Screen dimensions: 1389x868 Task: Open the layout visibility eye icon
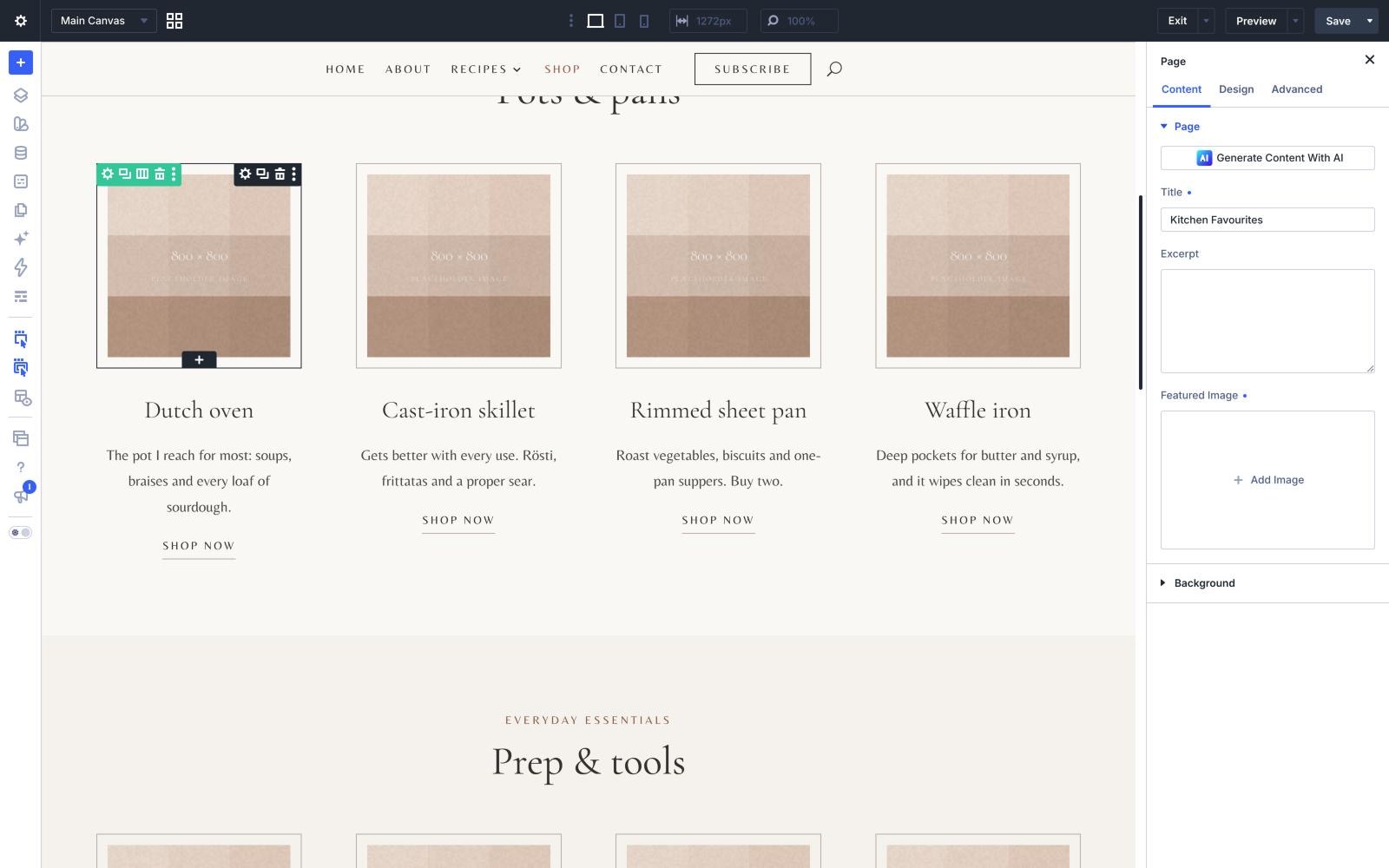(22, 398)
